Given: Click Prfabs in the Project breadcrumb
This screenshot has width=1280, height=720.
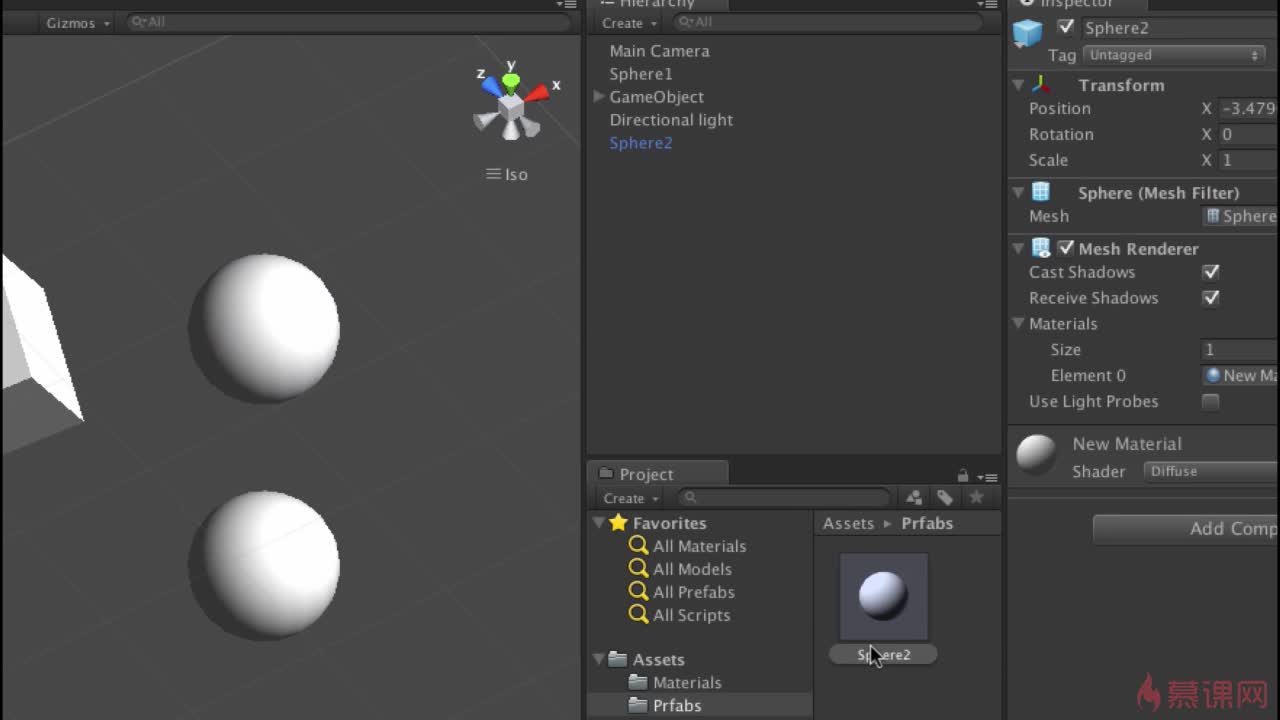Looking at the screenshot, I should [x=927, y=523].
